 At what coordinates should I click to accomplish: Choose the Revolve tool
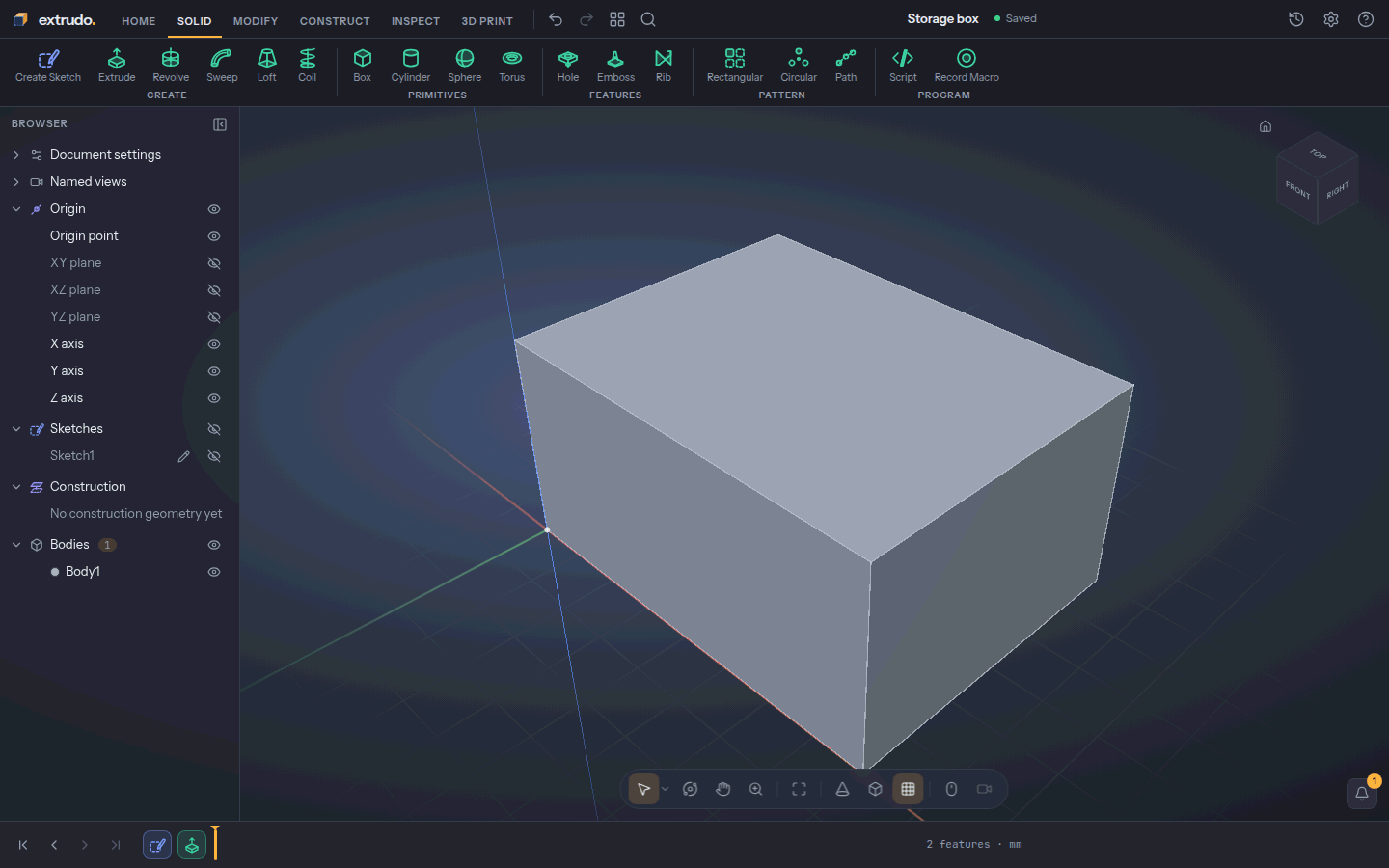click(x=171, y=66)
